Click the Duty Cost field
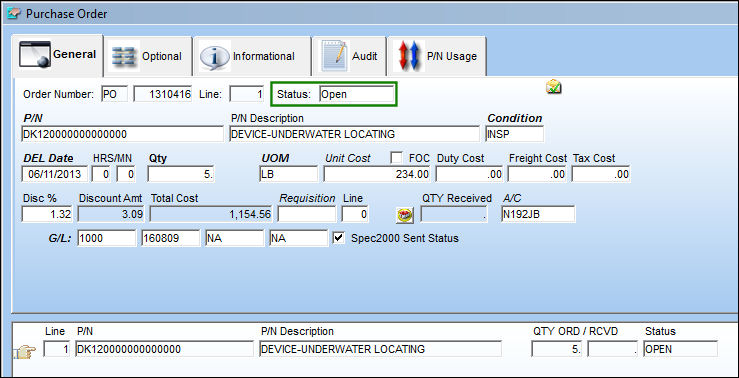Viewport: 739px width, 378px height. (469, 174)
